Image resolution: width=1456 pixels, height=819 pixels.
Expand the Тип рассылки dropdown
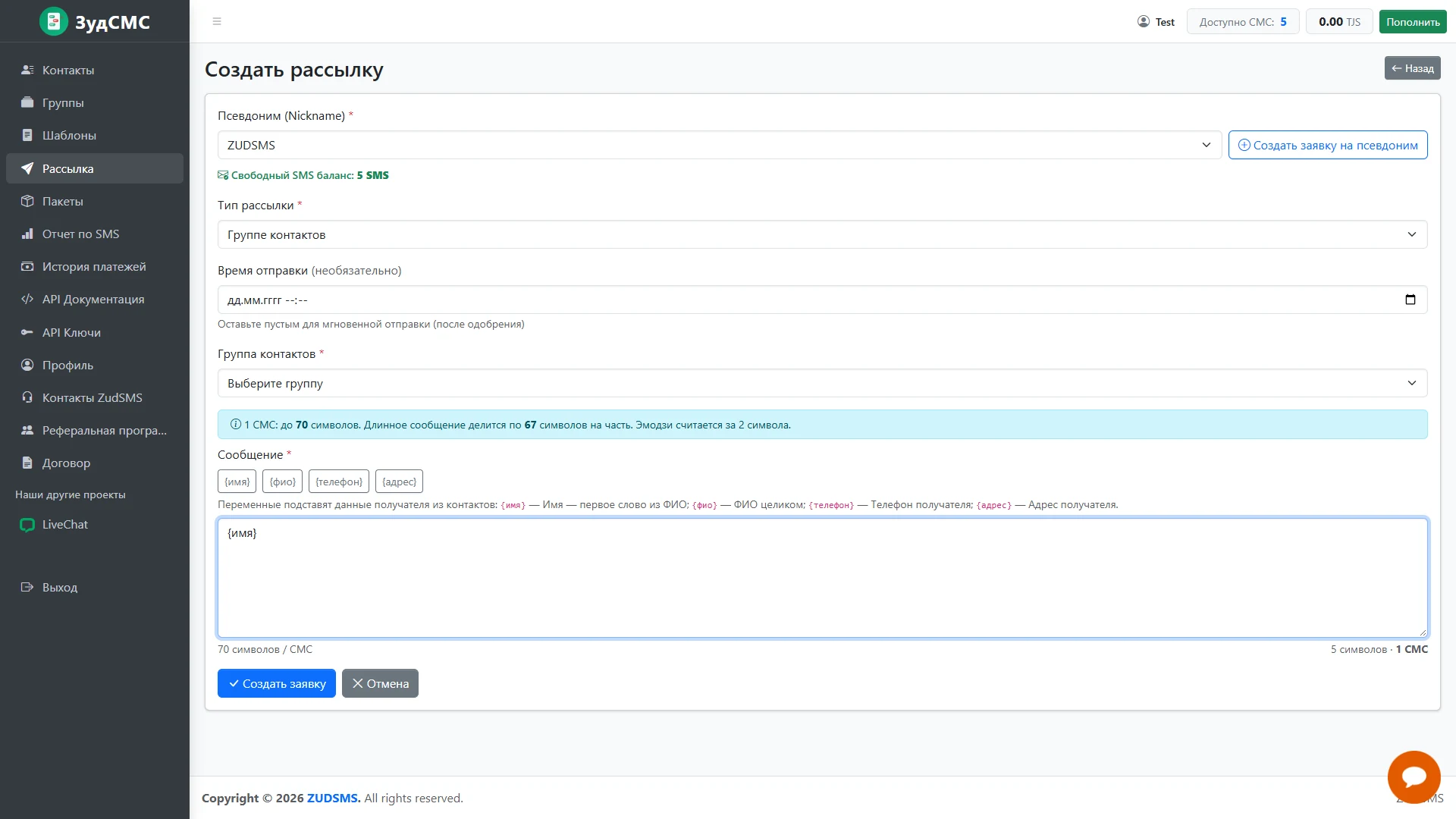pos(822,234)
